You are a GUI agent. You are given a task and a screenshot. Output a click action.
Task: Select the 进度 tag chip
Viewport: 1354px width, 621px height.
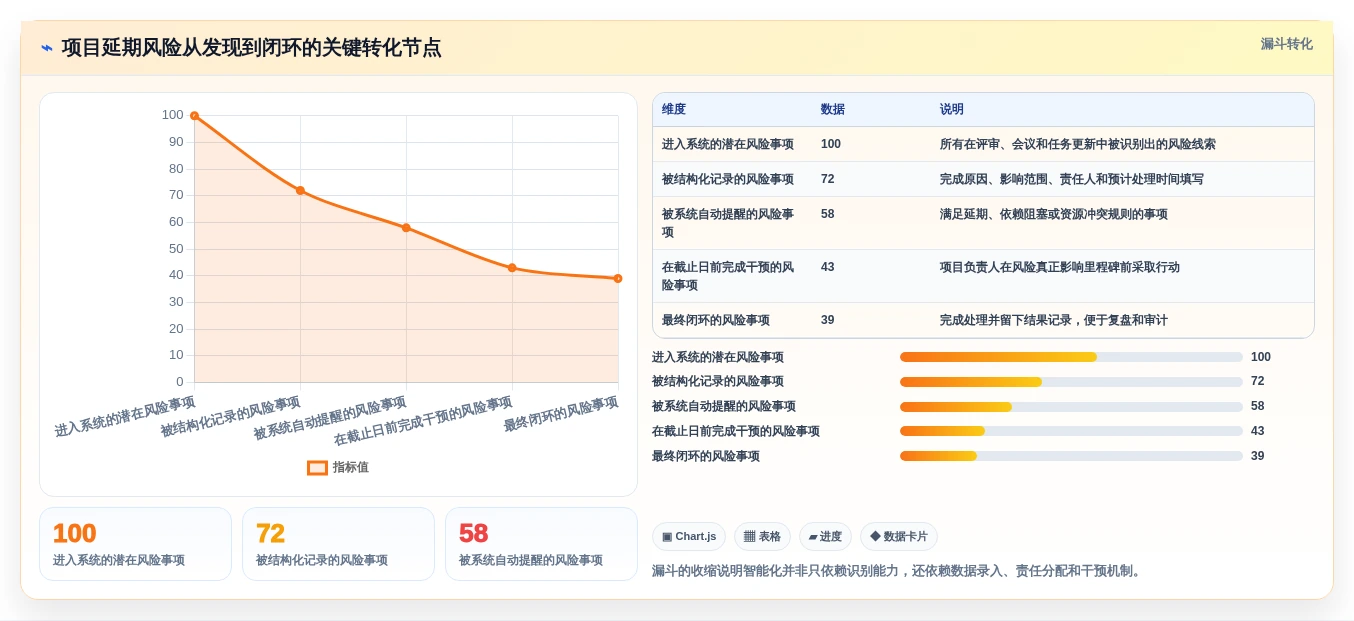[x=825, y=537]
